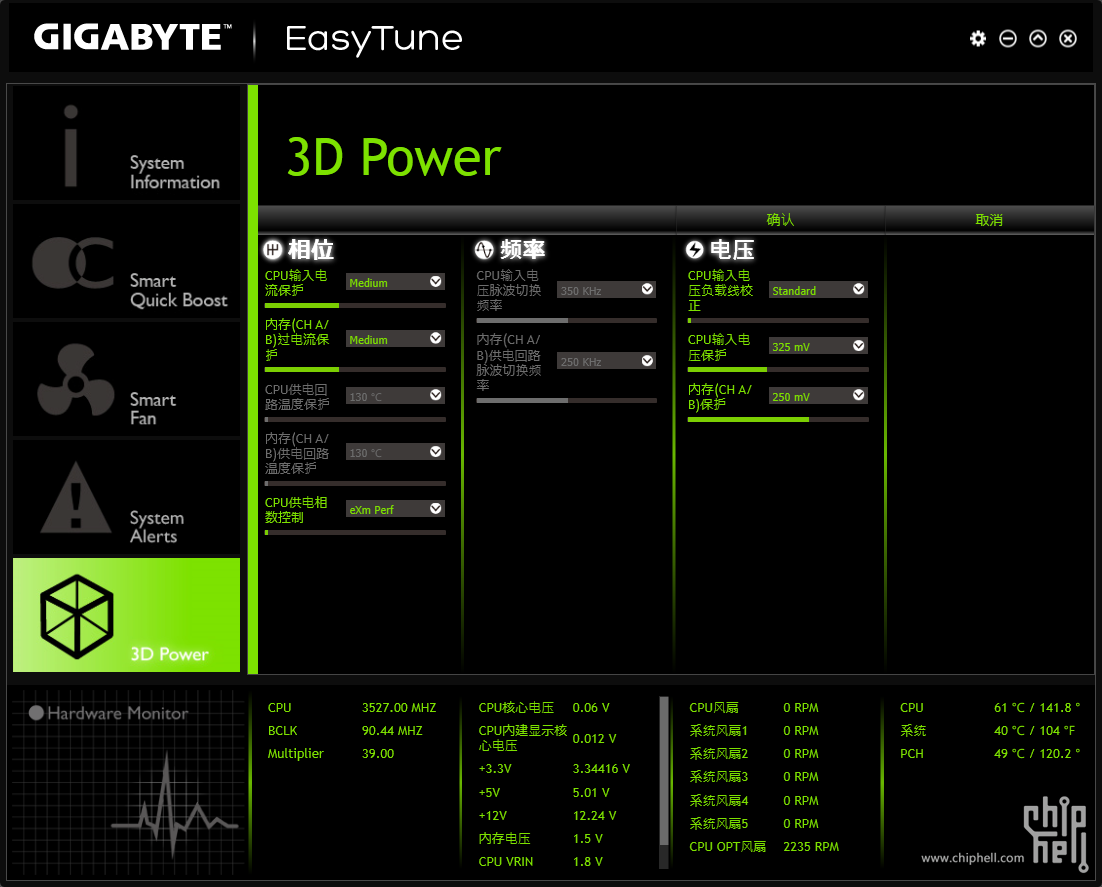Click the slider under the 350 KHz dropdown
1102x887 pixels.
coord(566,321)
